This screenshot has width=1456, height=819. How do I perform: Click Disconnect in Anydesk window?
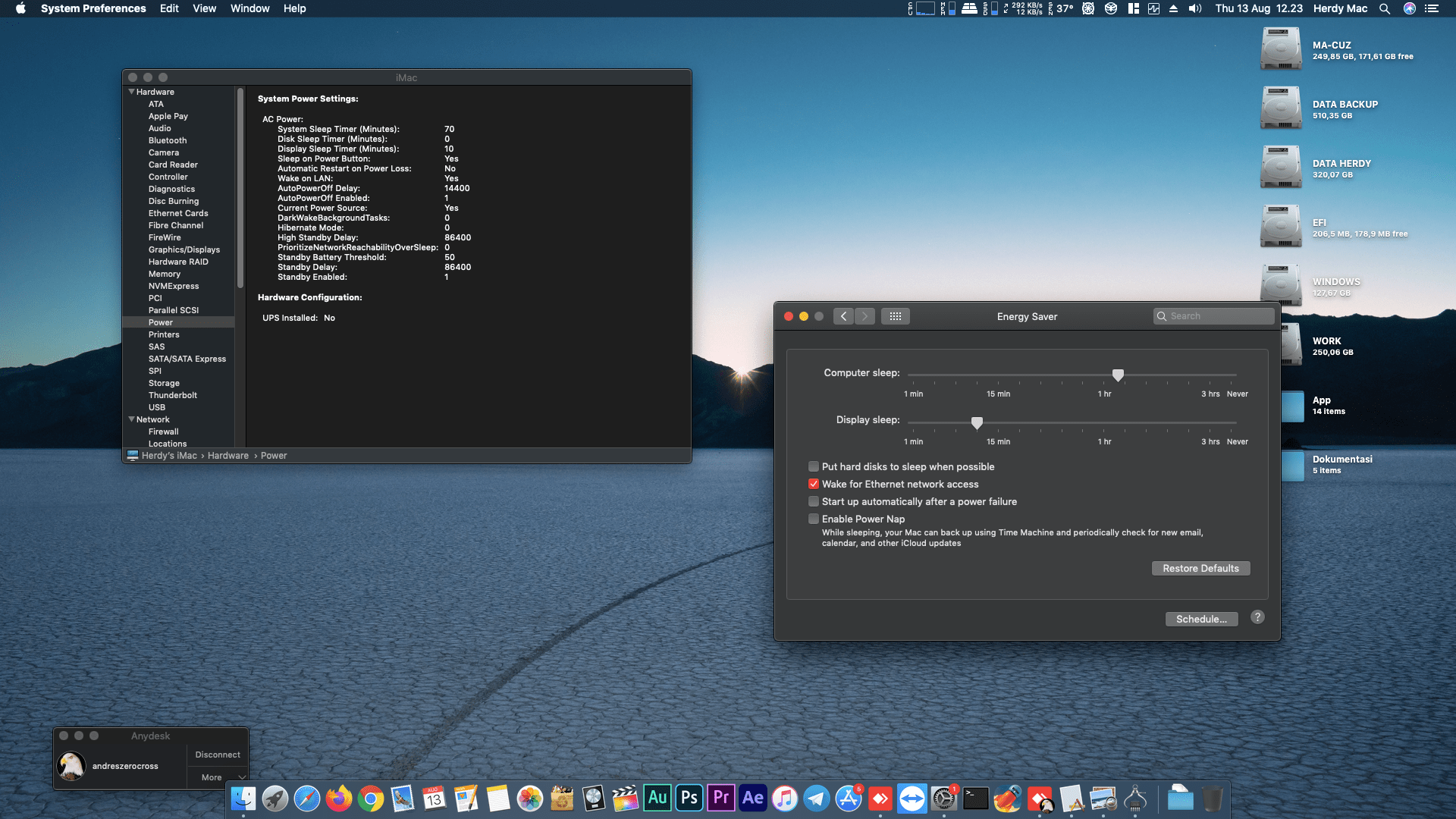point(218,755)
